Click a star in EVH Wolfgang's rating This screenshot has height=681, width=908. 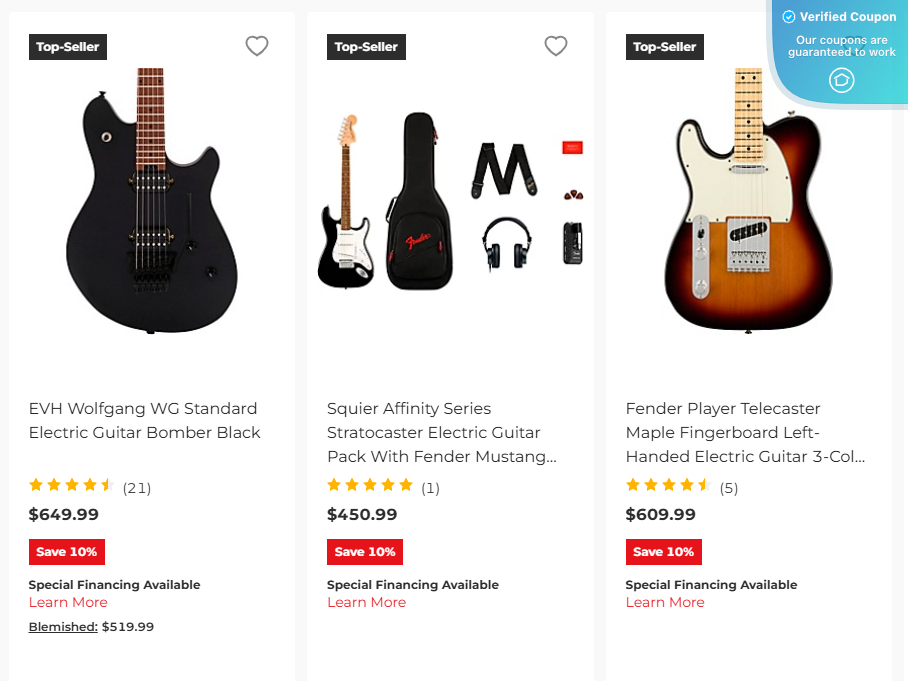pyautogui.click(x=55, y=484)
